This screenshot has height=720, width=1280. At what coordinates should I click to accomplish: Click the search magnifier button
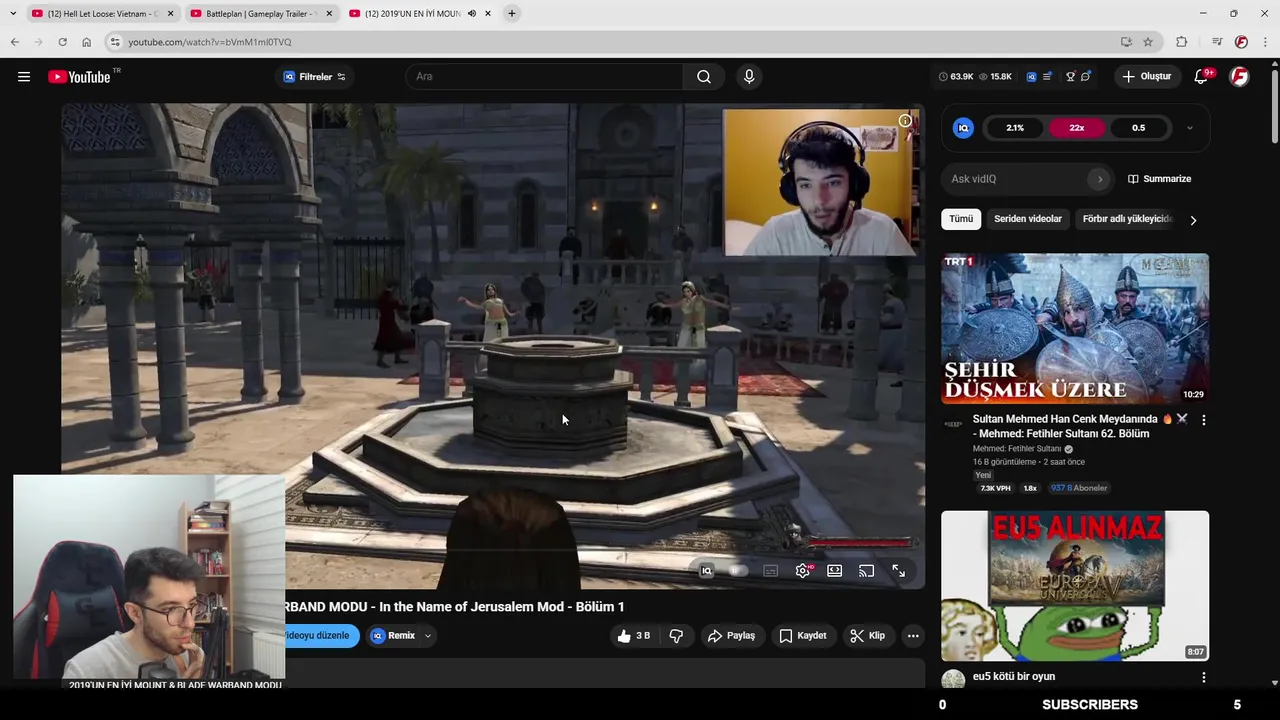(704, 77)
